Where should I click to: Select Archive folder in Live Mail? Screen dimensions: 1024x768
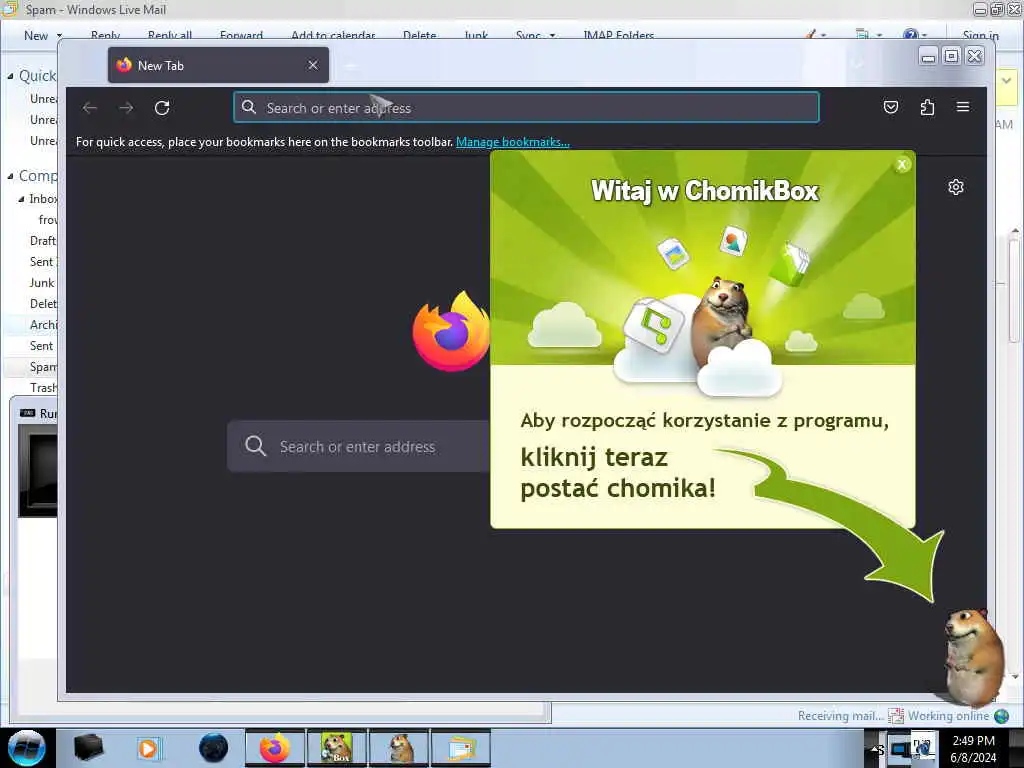click(x=43, y=325)
